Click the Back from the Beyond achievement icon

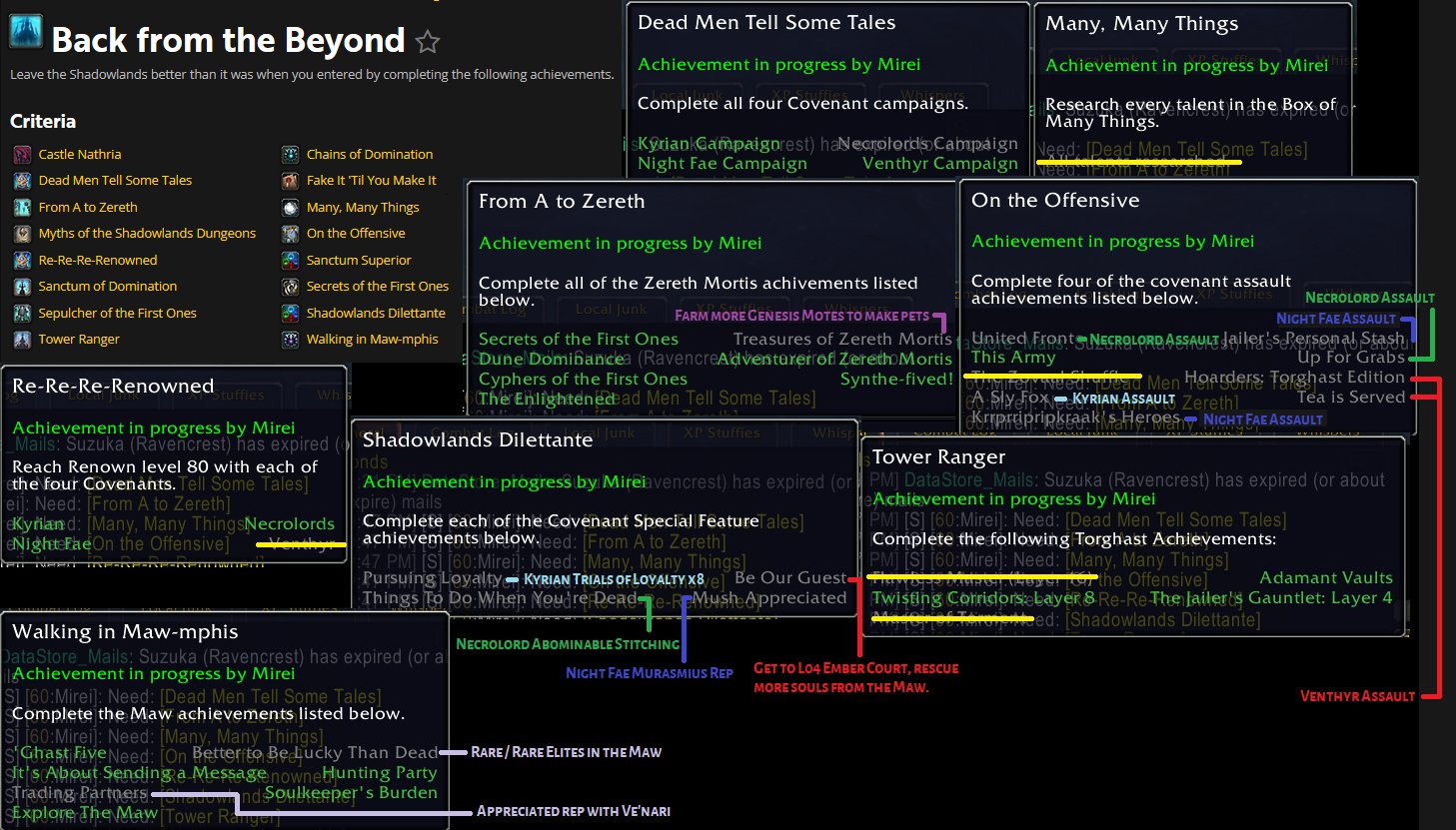click(x=26, y=32)
